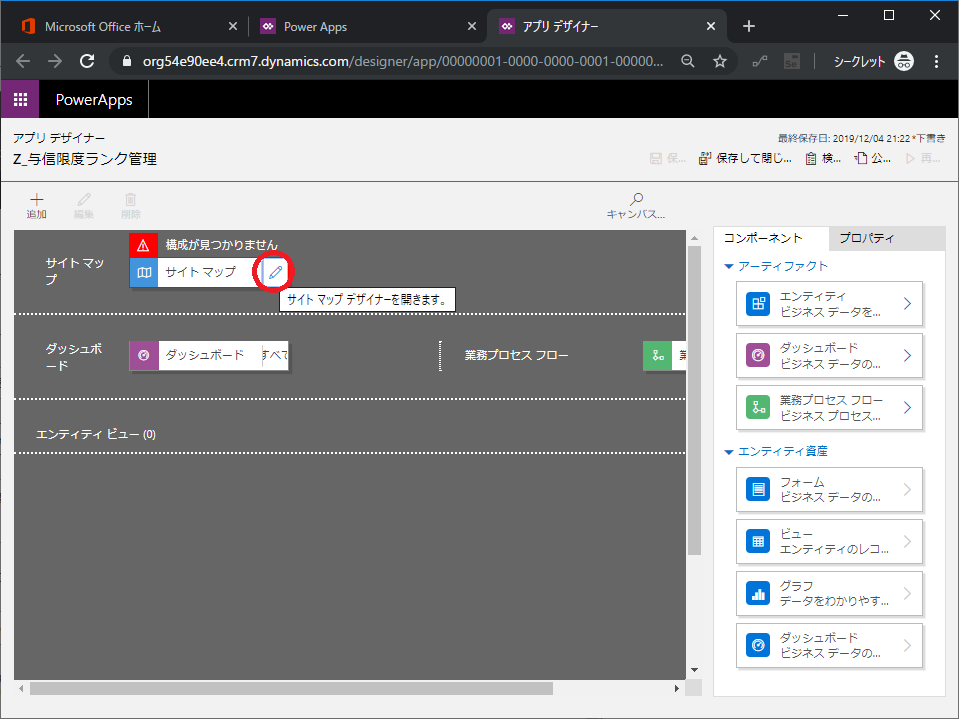Select the アプリ デザイナー browser tab
Screen dimensions: 959x719
click(x=605, y=26)
